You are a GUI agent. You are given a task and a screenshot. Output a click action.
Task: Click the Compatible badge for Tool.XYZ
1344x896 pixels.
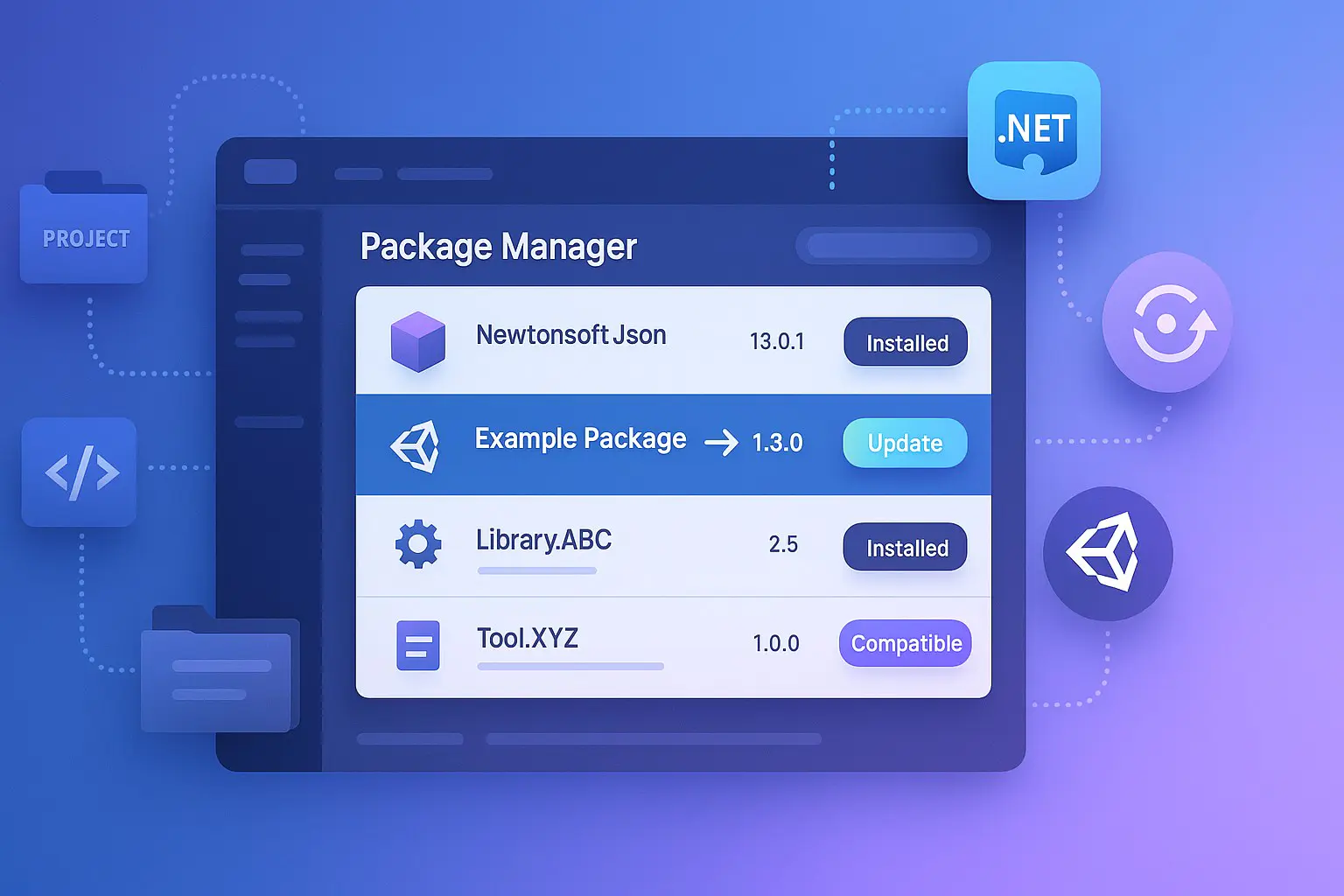(906, 643)
